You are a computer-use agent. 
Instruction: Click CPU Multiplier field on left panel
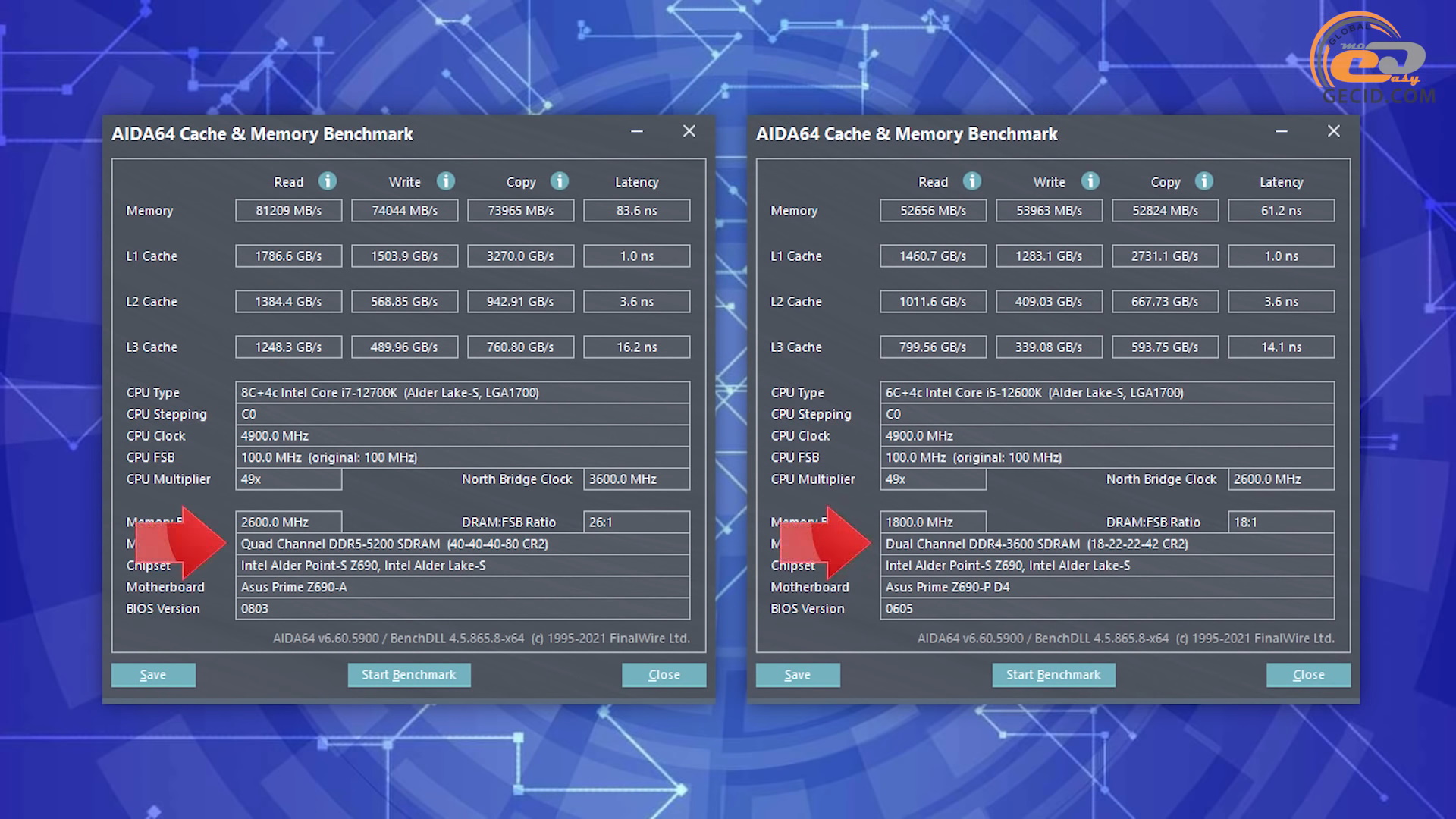pyautogui.click(x=288, y=478)
